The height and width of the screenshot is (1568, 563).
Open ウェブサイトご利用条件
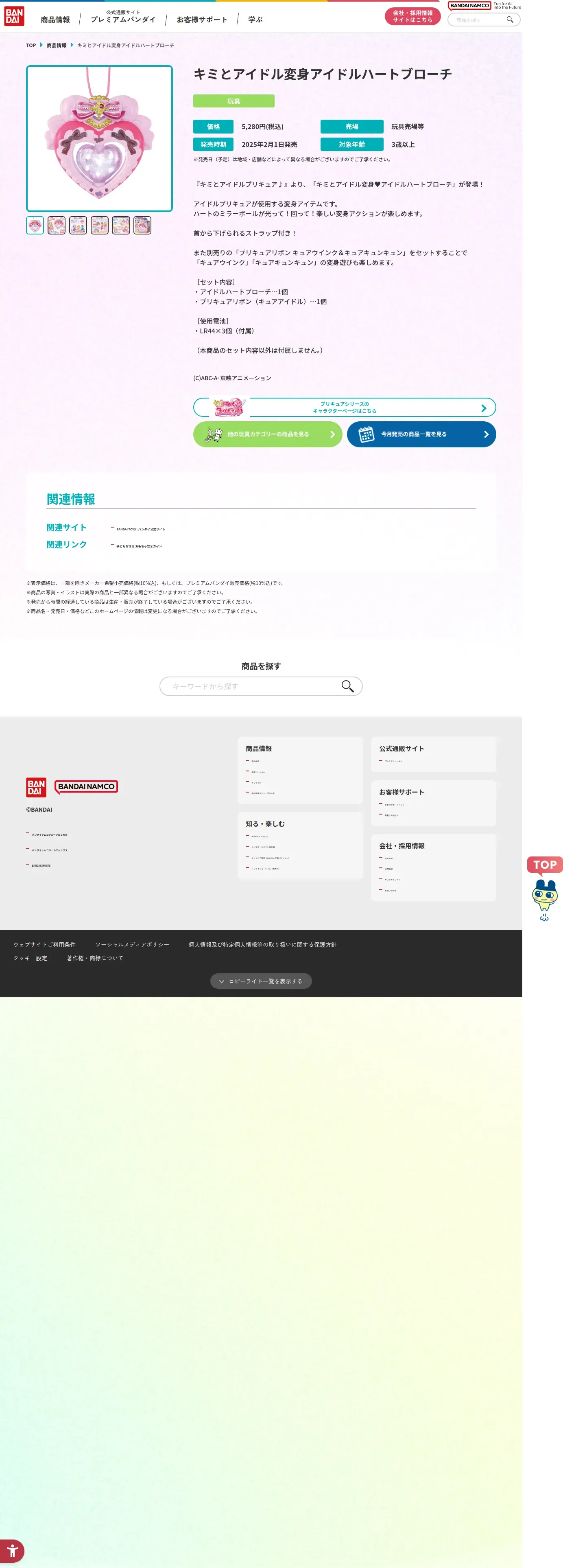pyautogui.click(x=44, y=945)
